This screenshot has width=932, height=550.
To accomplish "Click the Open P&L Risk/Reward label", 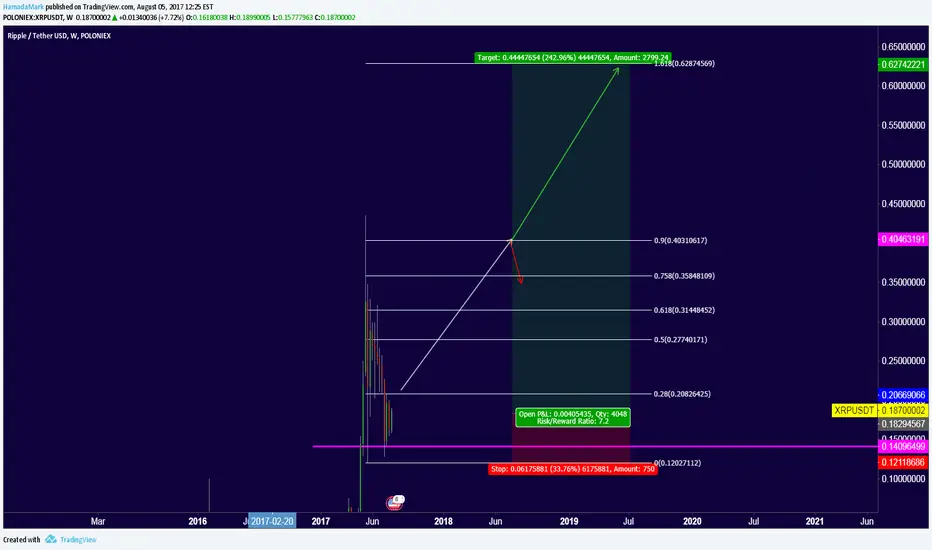I will coord(573,417).
